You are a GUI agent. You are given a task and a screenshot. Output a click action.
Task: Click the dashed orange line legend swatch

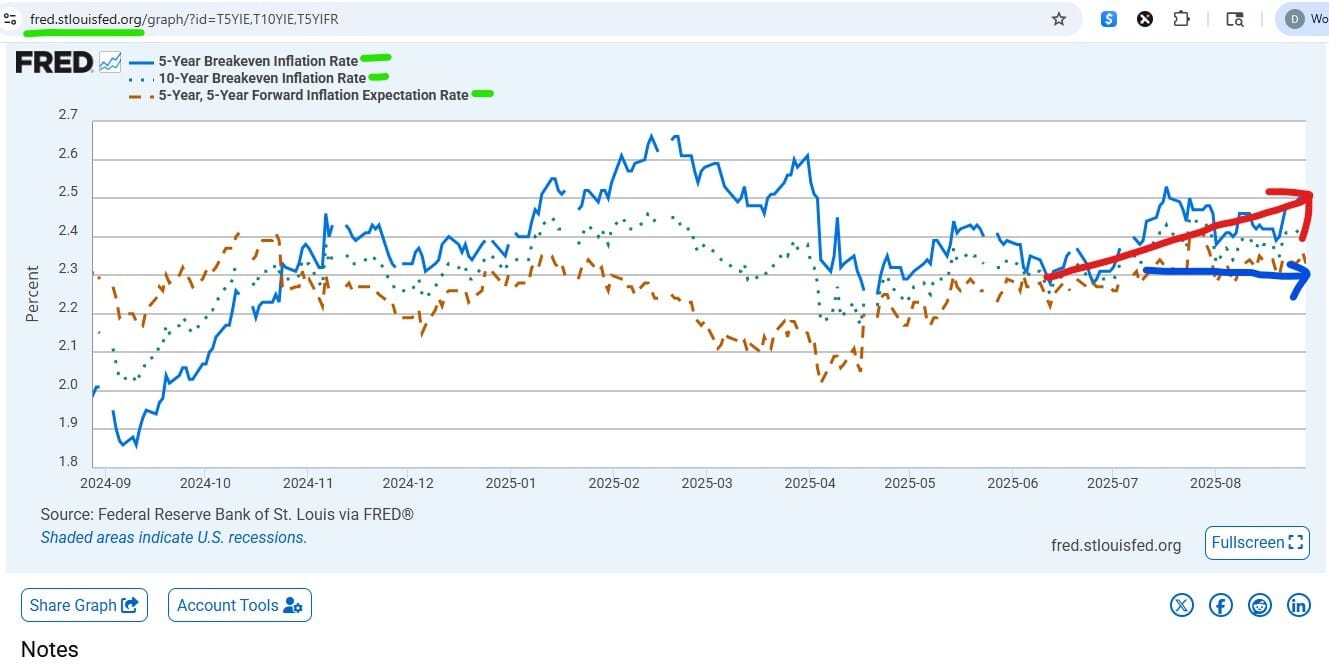coord(141,95)
